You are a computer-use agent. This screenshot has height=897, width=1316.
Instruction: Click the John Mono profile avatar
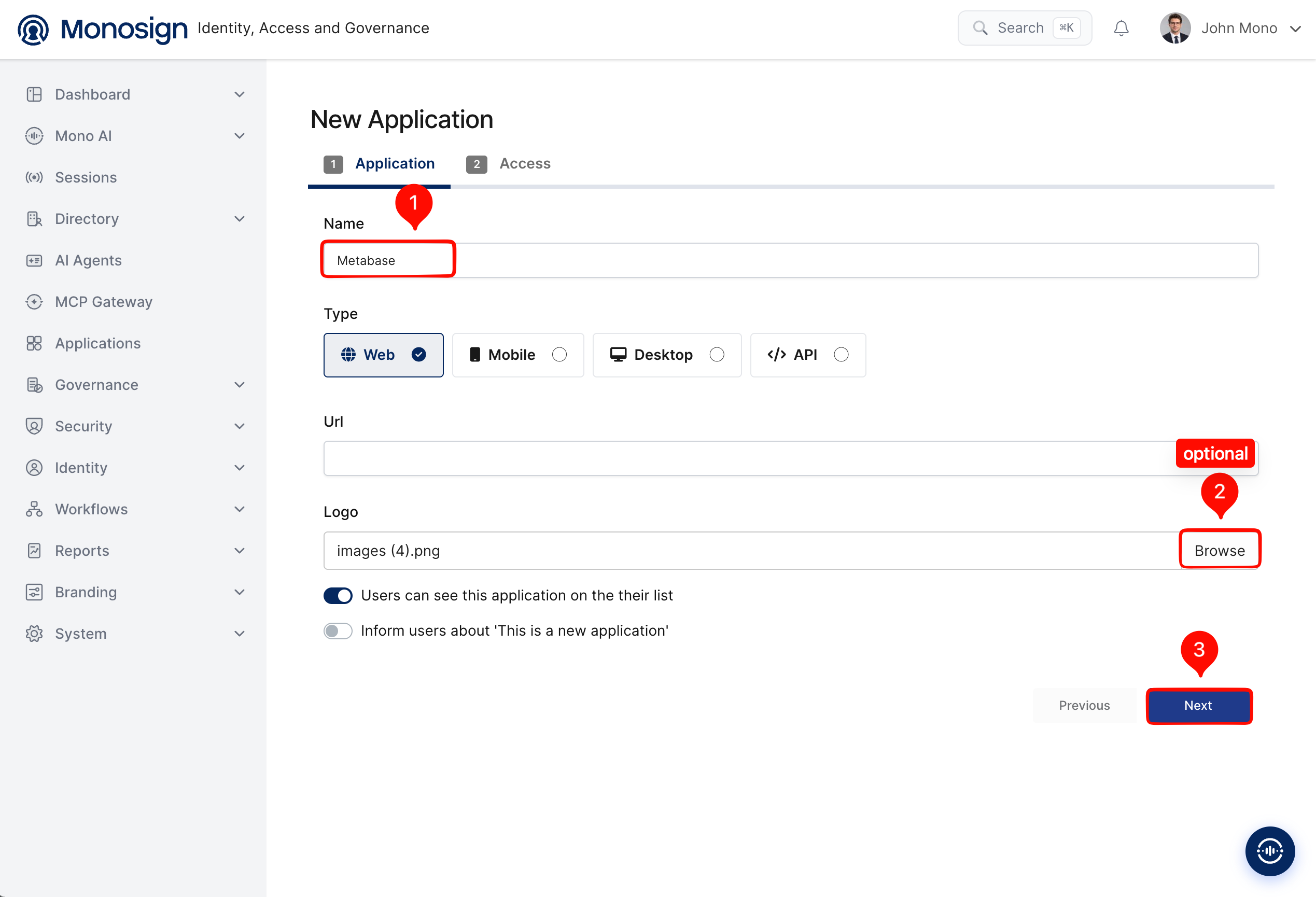(x=1175, y=29)
